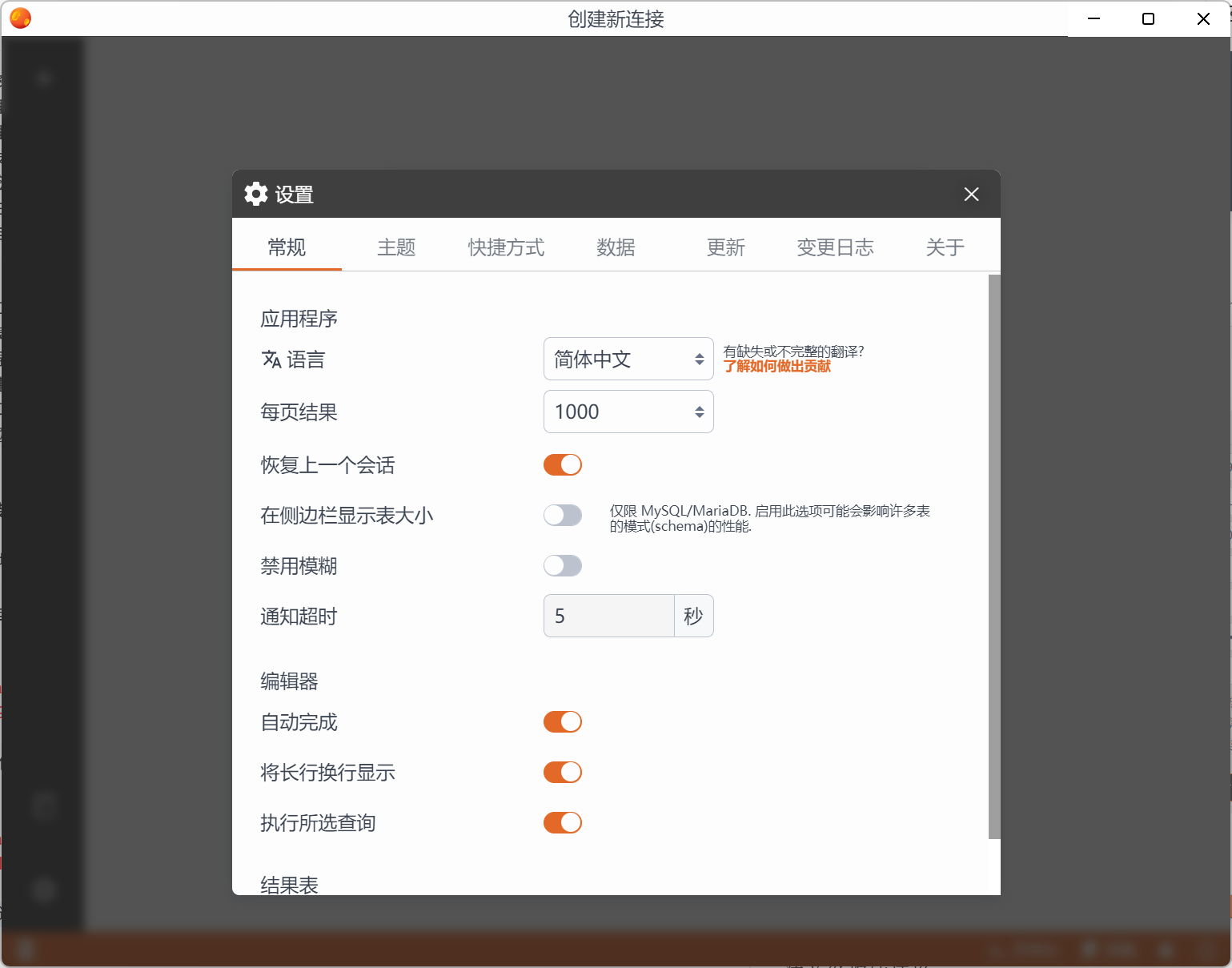Click the gear icon in the settings header
The height and width of the screenshot is (968, 1232).
point(255,194)
